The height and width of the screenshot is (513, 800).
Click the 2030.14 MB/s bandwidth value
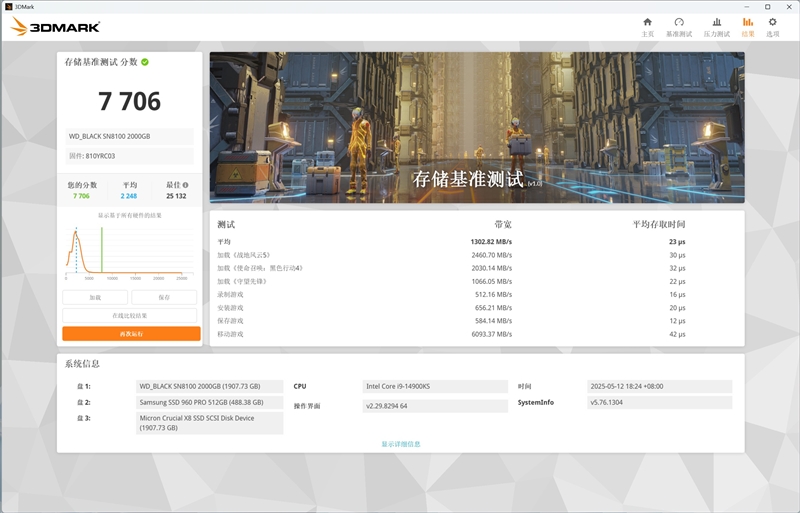coord(492,268)
